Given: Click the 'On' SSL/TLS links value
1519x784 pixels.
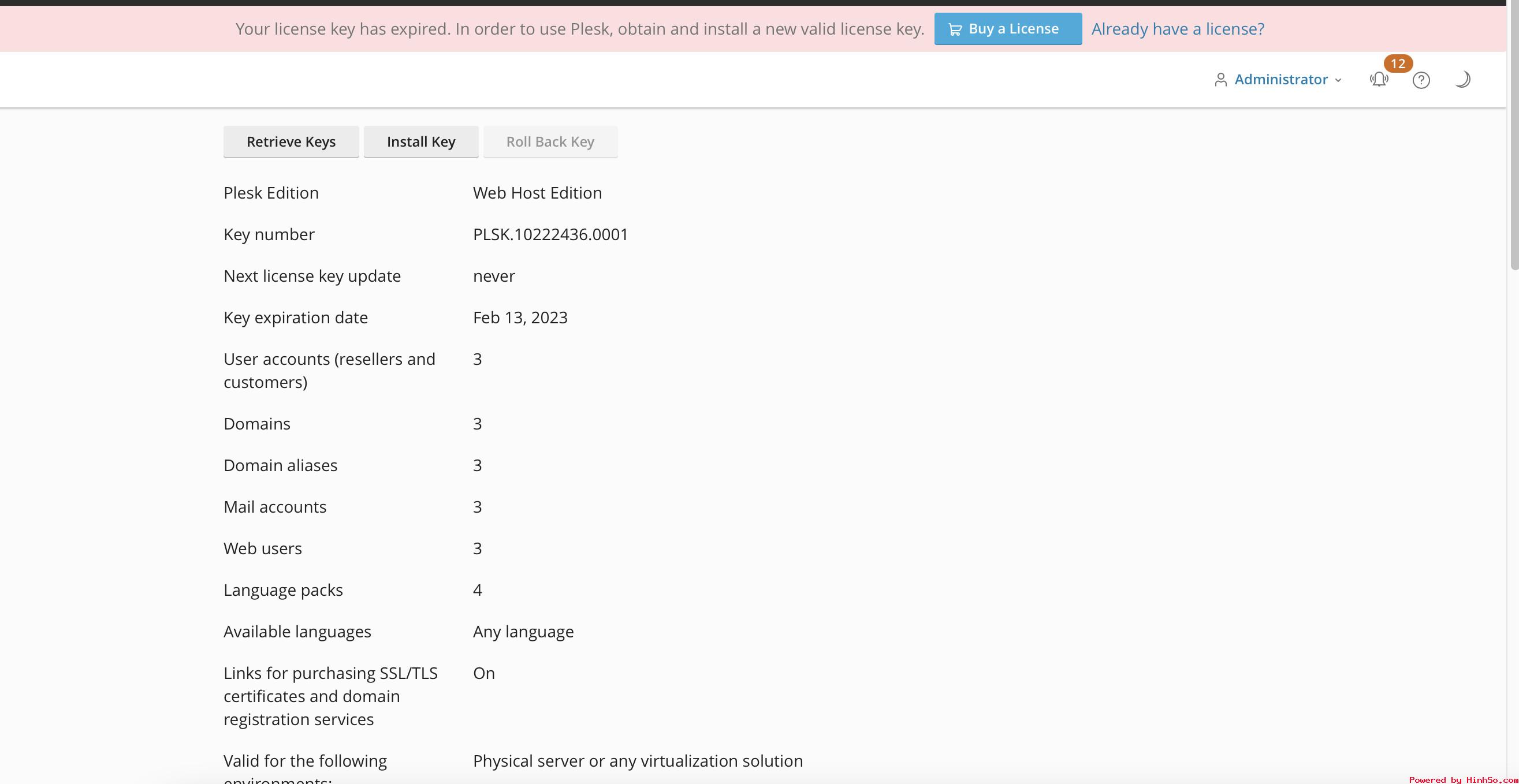Looking at the screenshot, I should pyautogui.click(x=483, y=673).
